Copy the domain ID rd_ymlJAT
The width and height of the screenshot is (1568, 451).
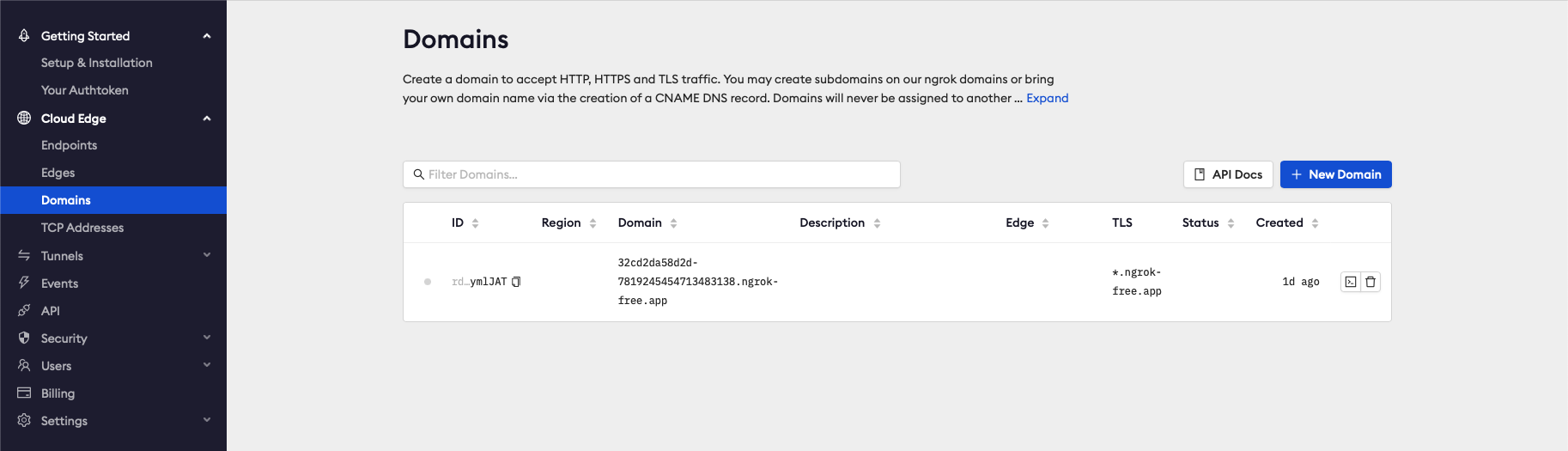coord(516,282)
